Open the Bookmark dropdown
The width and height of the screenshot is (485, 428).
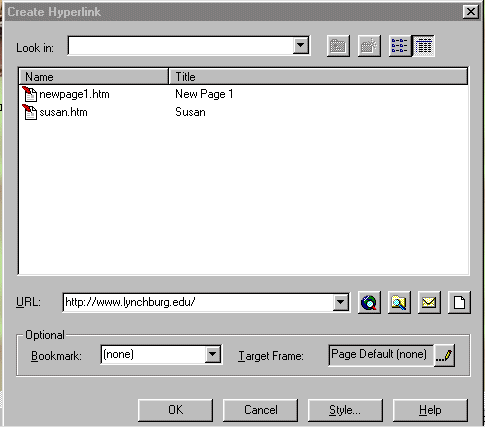coord(213,354)
